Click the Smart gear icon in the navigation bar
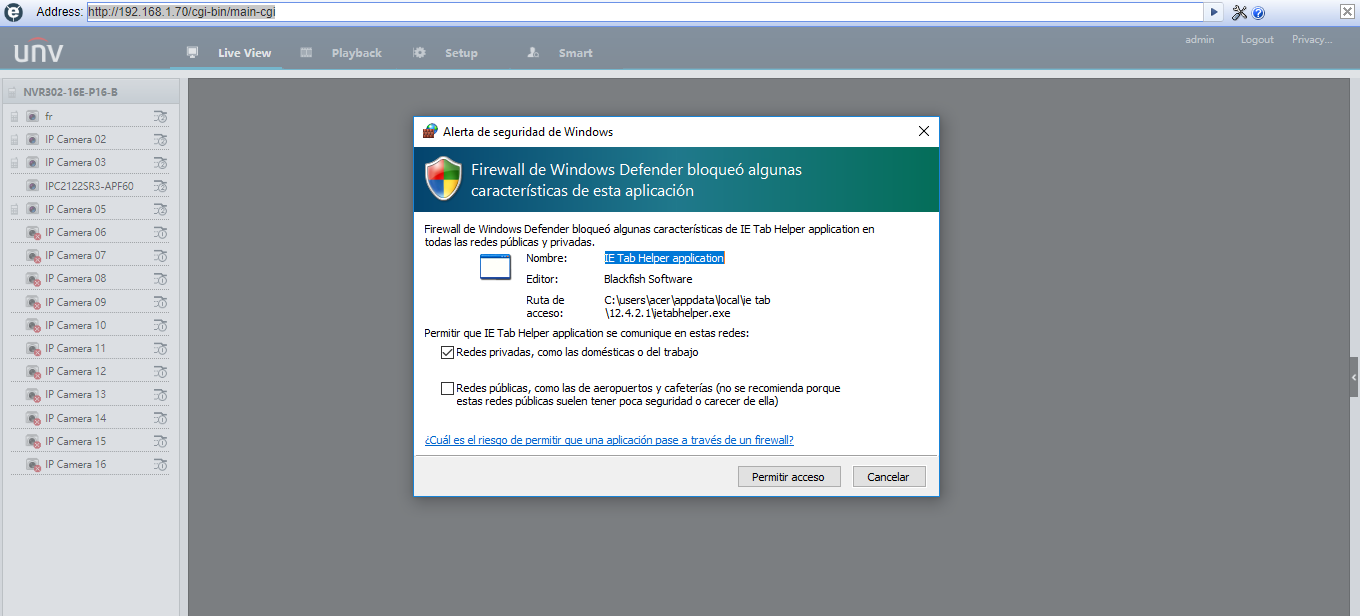Image resolution: width=1360 pixels, height=616 pixels. coord(533,52)
